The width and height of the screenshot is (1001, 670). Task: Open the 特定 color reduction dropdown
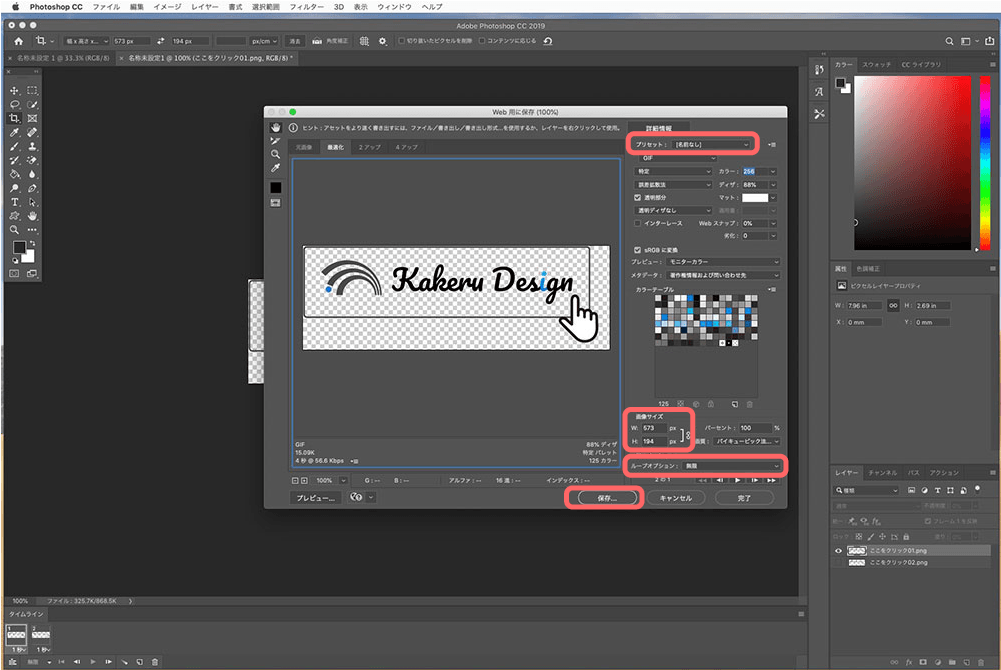click(x=674, y=171)
